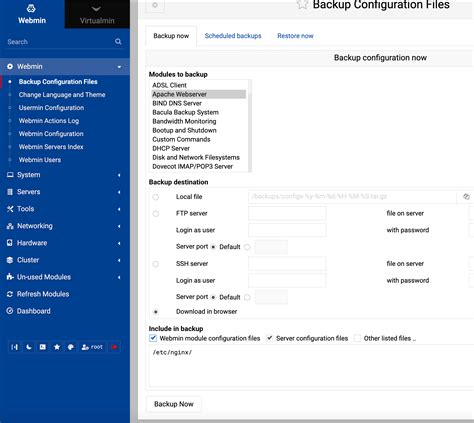Click the sidebar Search field

[x=60, y=42]
